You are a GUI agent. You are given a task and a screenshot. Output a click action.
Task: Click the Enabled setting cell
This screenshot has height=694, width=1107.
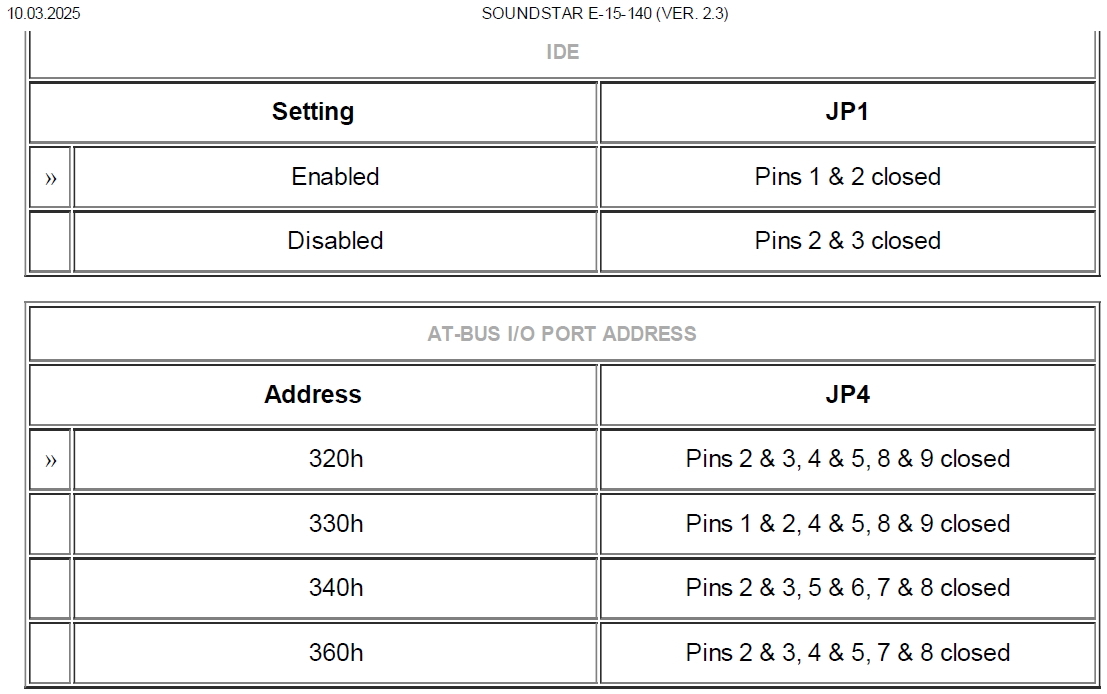(x=335, y=177)
